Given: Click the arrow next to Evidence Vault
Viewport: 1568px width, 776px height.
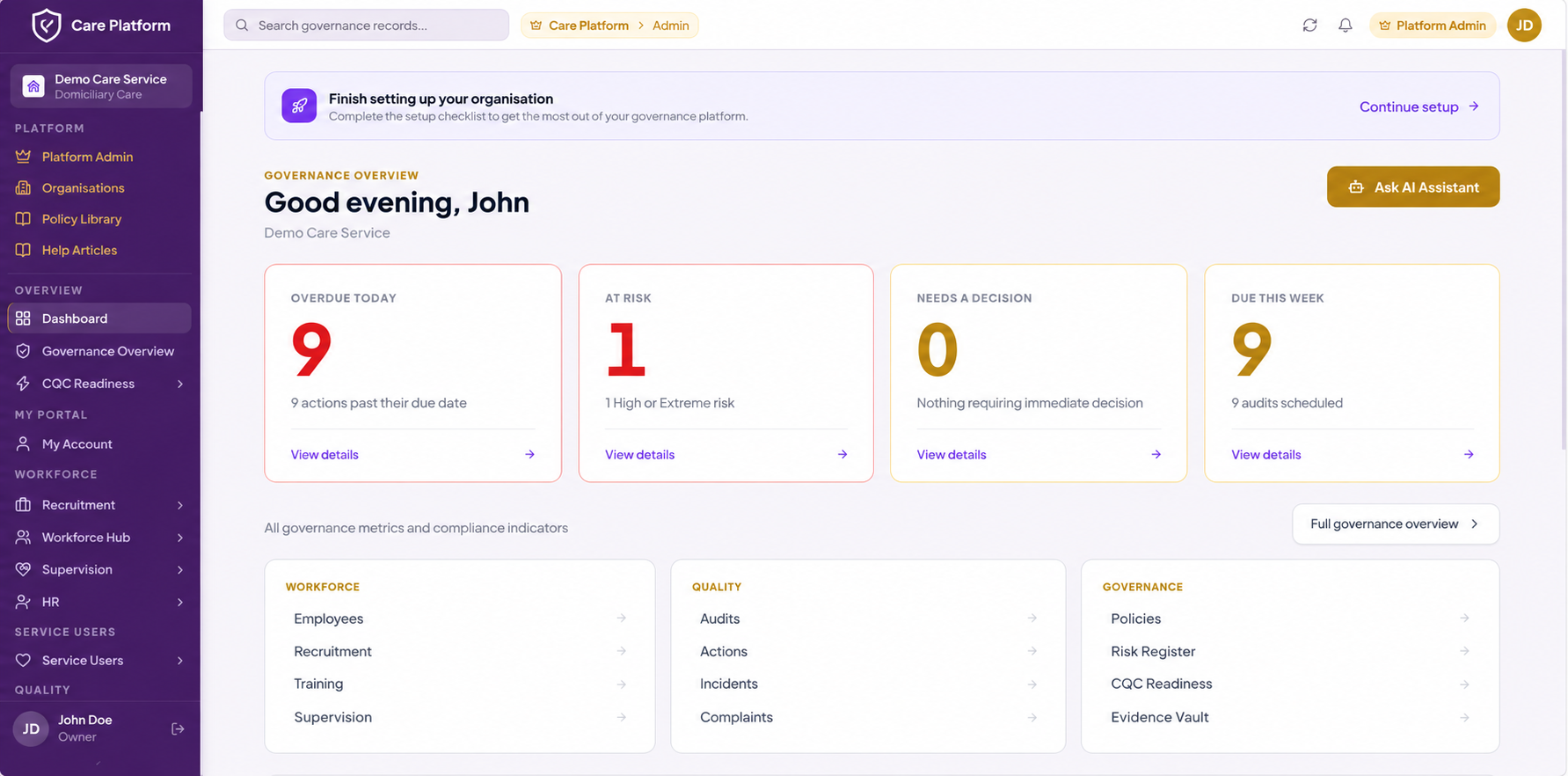Looking at the screenshot, I should point(1464,717).
